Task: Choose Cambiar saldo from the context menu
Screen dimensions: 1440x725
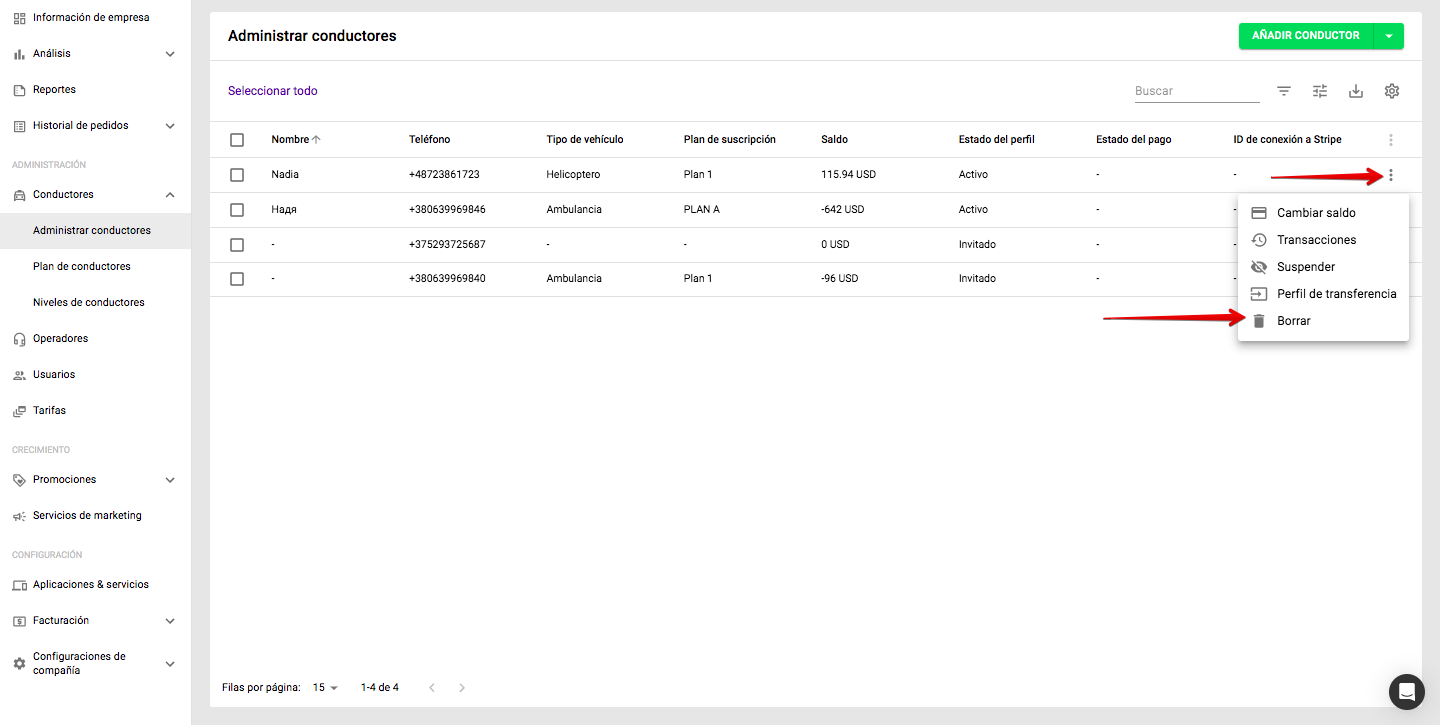Action: pyautogui.click(x=1323, y=213)
